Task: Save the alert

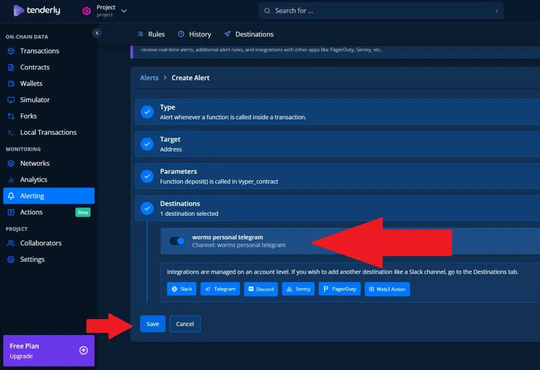Action: [153, 324]
